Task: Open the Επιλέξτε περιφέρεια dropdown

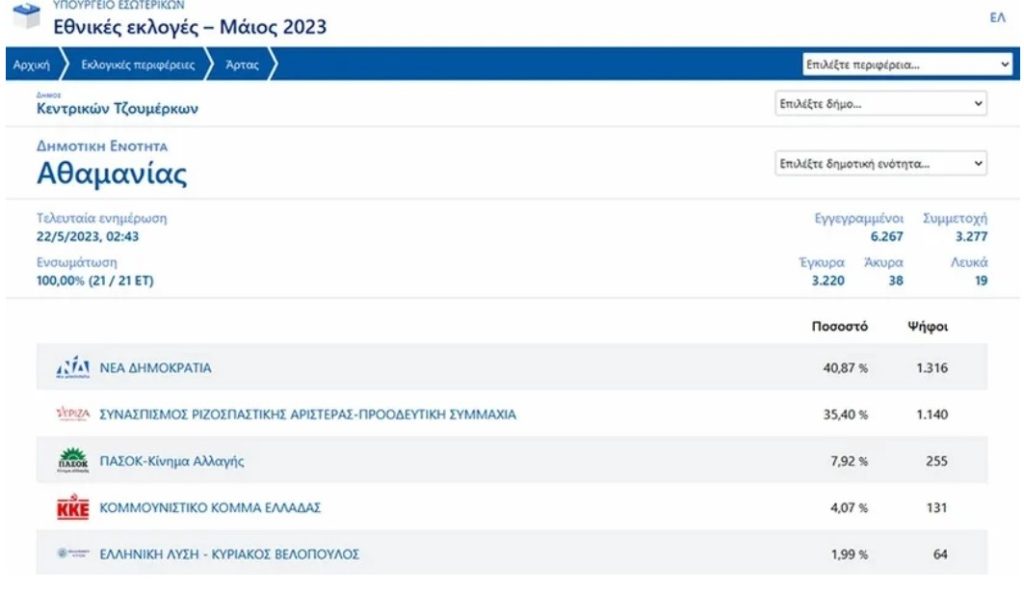Action: tap(908, 64)
